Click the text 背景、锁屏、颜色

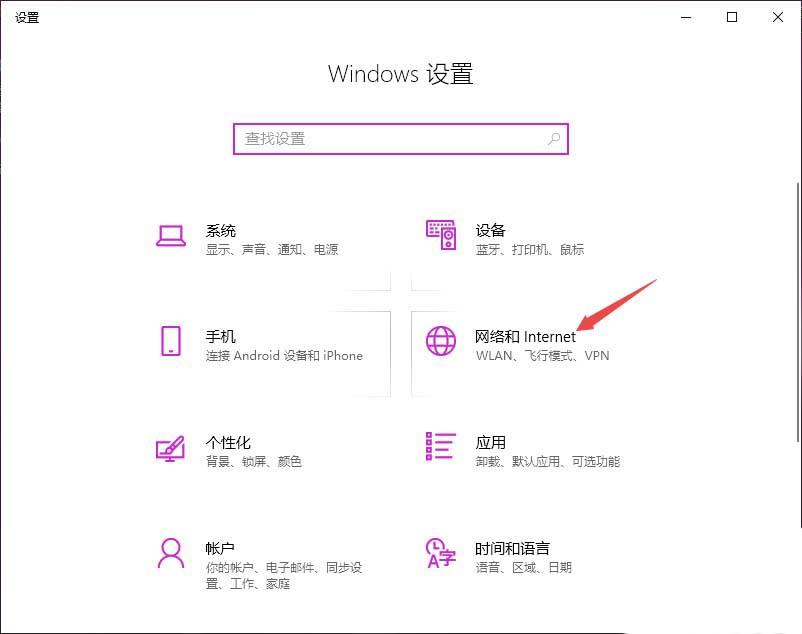(x=254, y=462)
